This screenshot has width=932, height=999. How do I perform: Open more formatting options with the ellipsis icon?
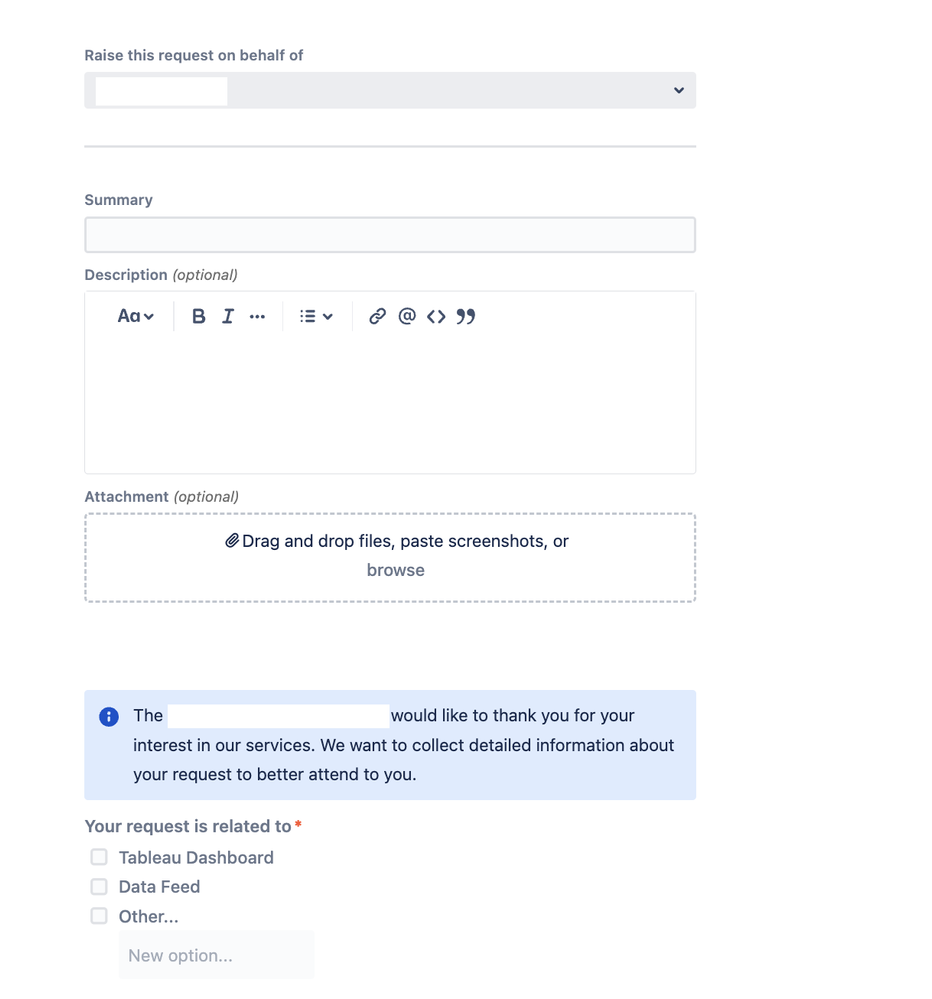pos(257,316)
